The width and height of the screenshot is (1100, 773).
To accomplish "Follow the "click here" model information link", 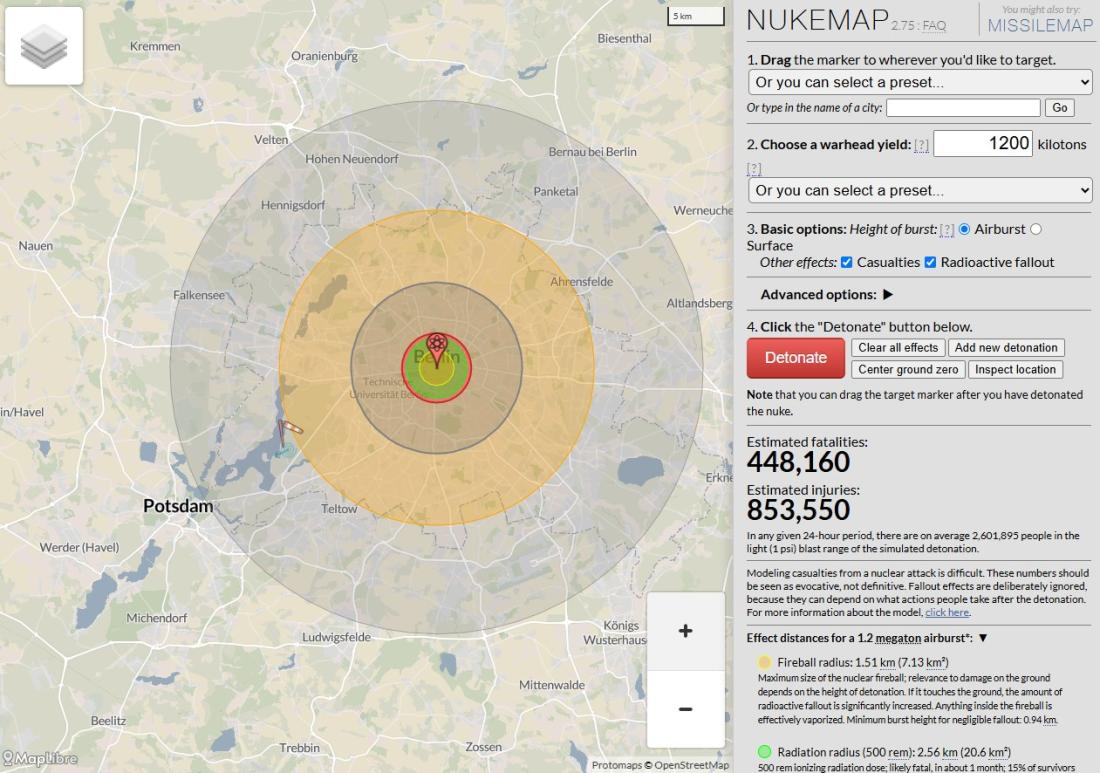I will [x=947, y=612].
